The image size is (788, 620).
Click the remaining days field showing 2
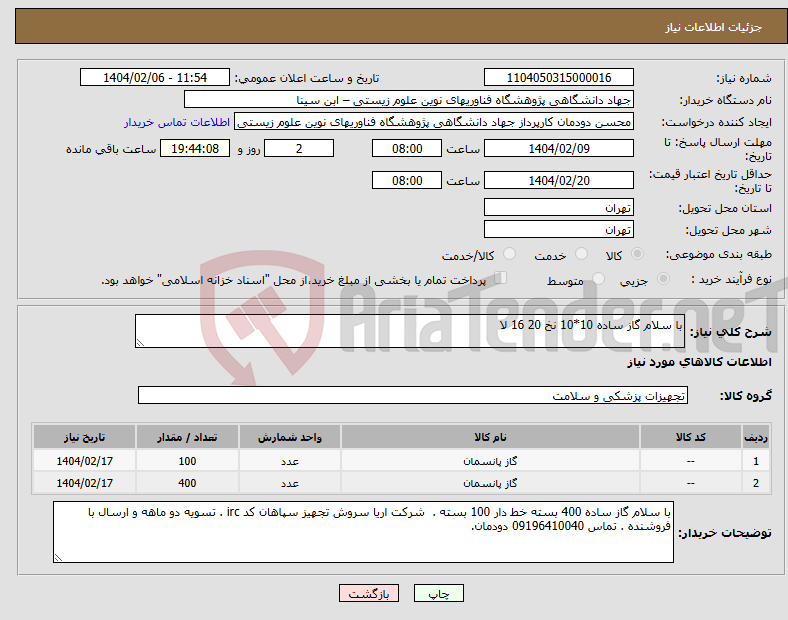click(x=299, y=148)
